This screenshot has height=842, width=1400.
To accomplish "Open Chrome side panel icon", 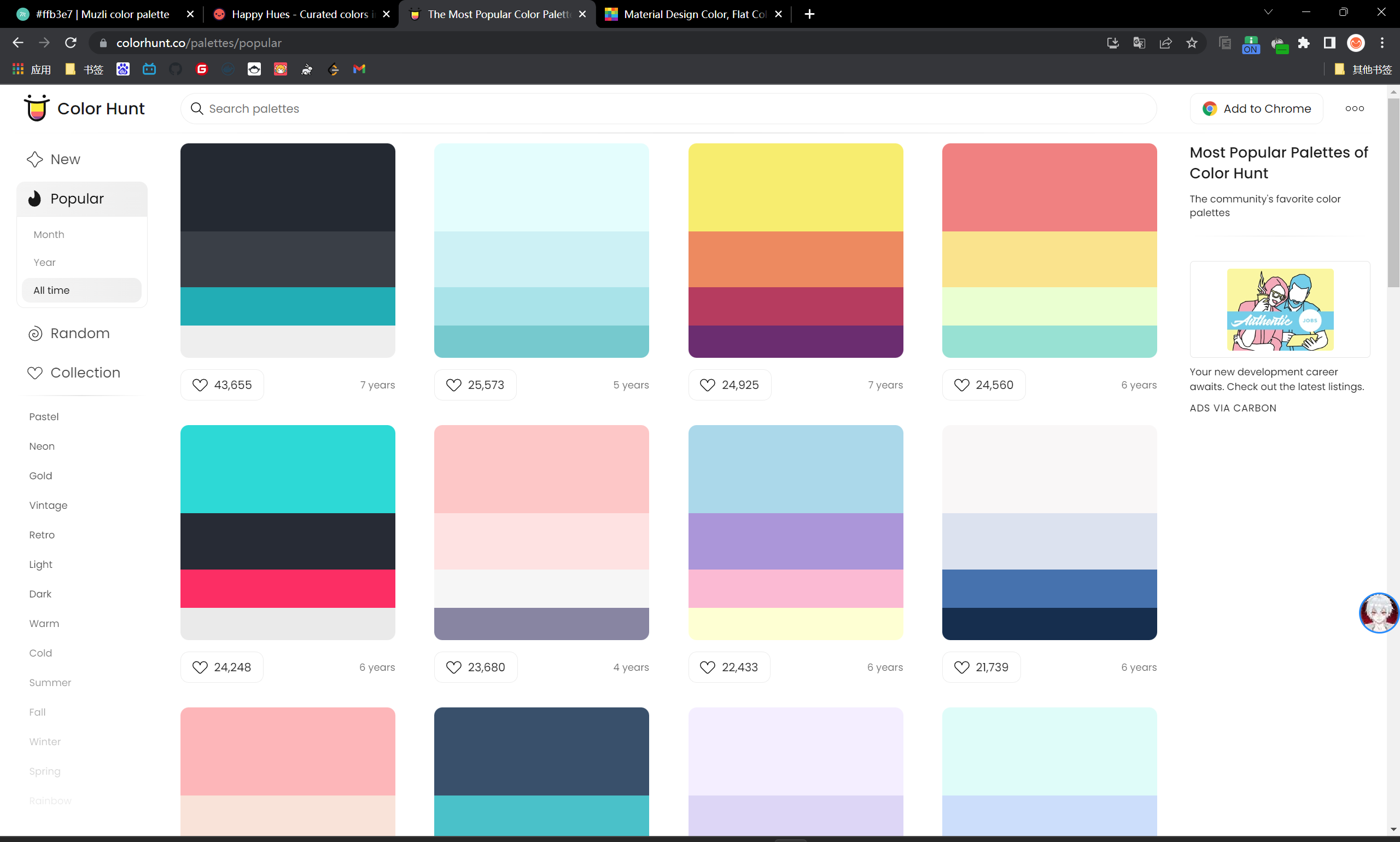I will (1328, 43).
